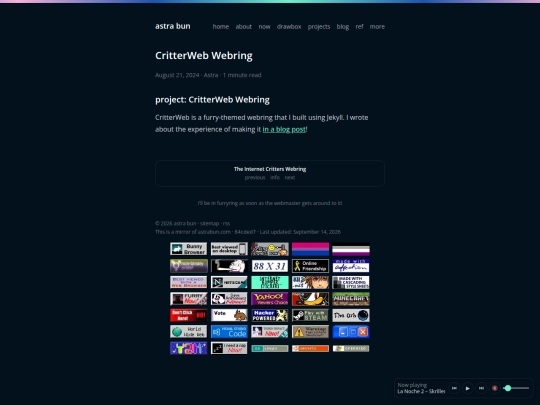Viewport: 540px width, 405px height.
Task: Open the blog page
Action: coord(343,27)
